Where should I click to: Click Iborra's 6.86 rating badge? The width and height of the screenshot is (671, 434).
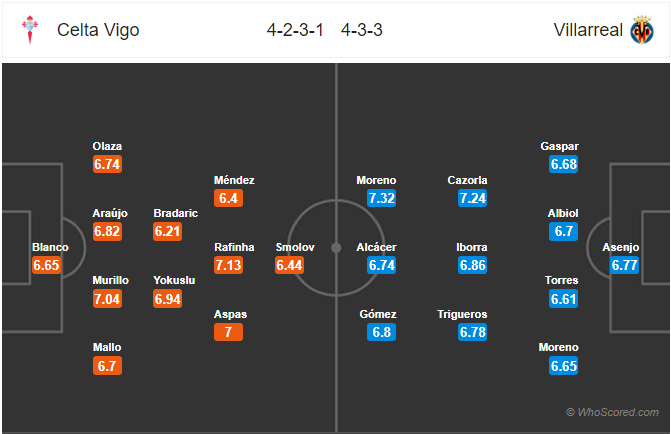point(472,265)
